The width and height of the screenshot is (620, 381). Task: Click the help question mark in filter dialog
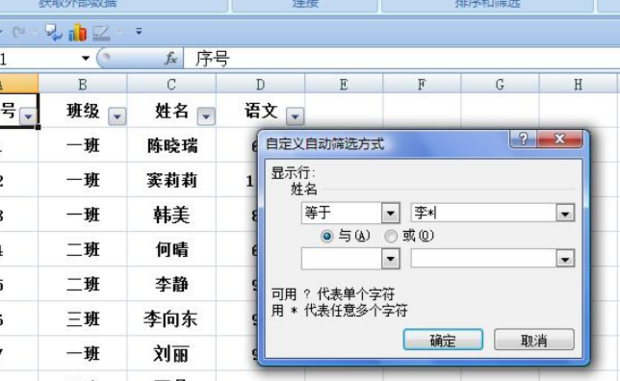tap(523, 139)
